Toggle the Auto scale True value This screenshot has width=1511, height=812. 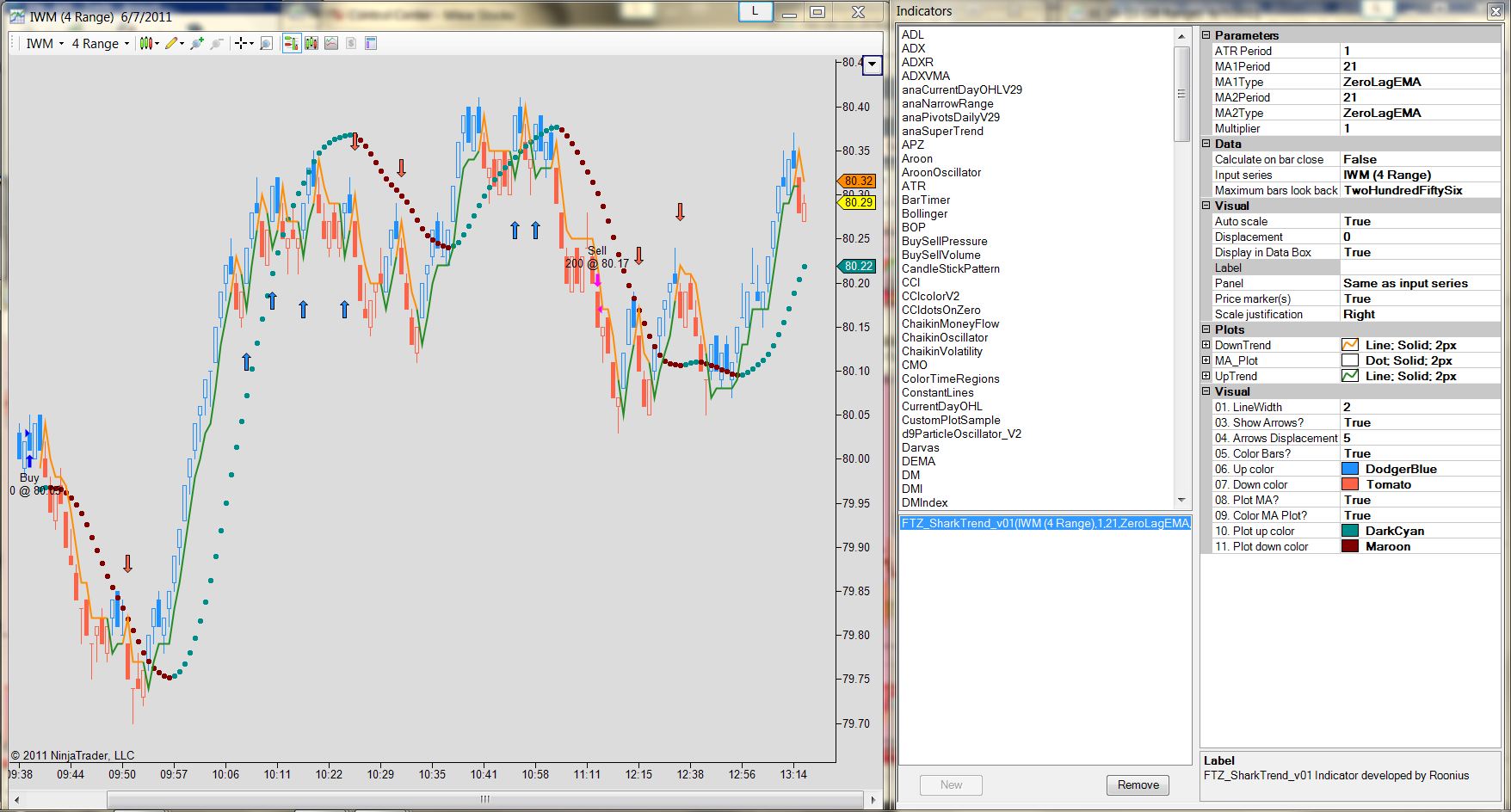tap(1420, 221)
